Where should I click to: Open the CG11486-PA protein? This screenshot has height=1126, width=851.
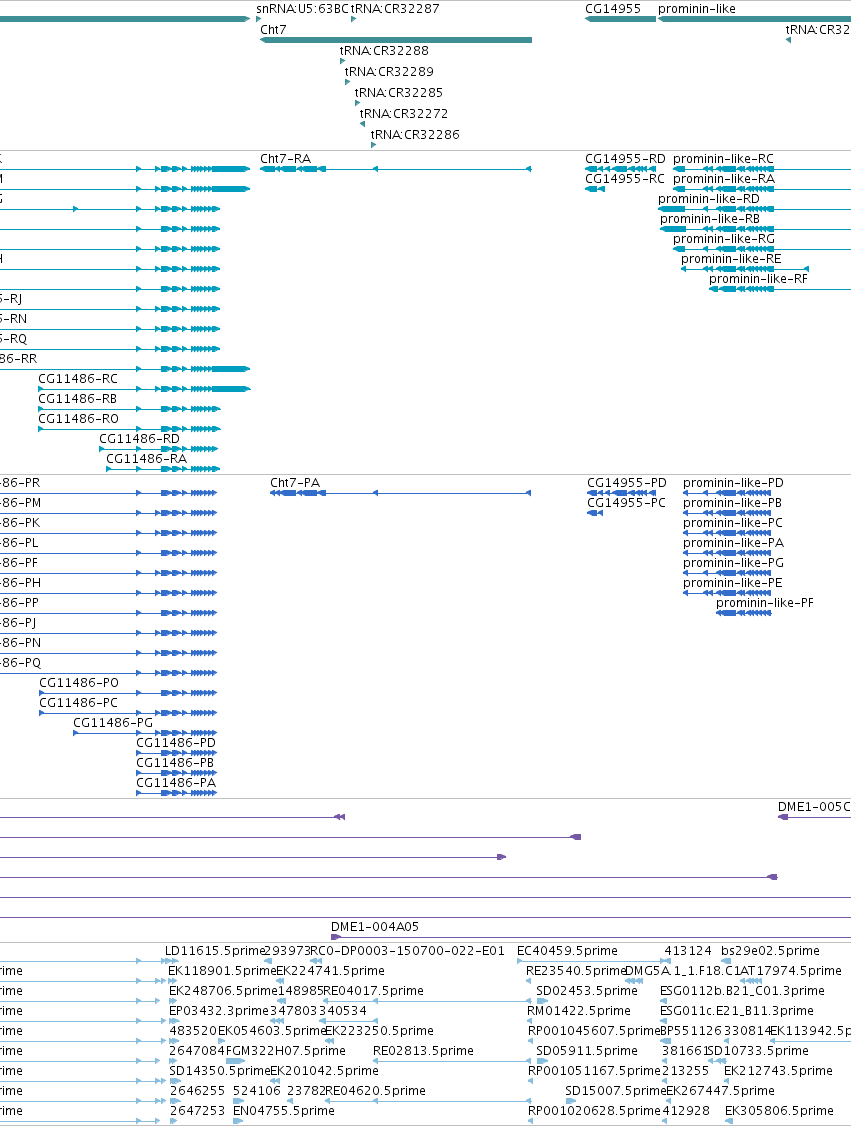[x=177, y=794]
